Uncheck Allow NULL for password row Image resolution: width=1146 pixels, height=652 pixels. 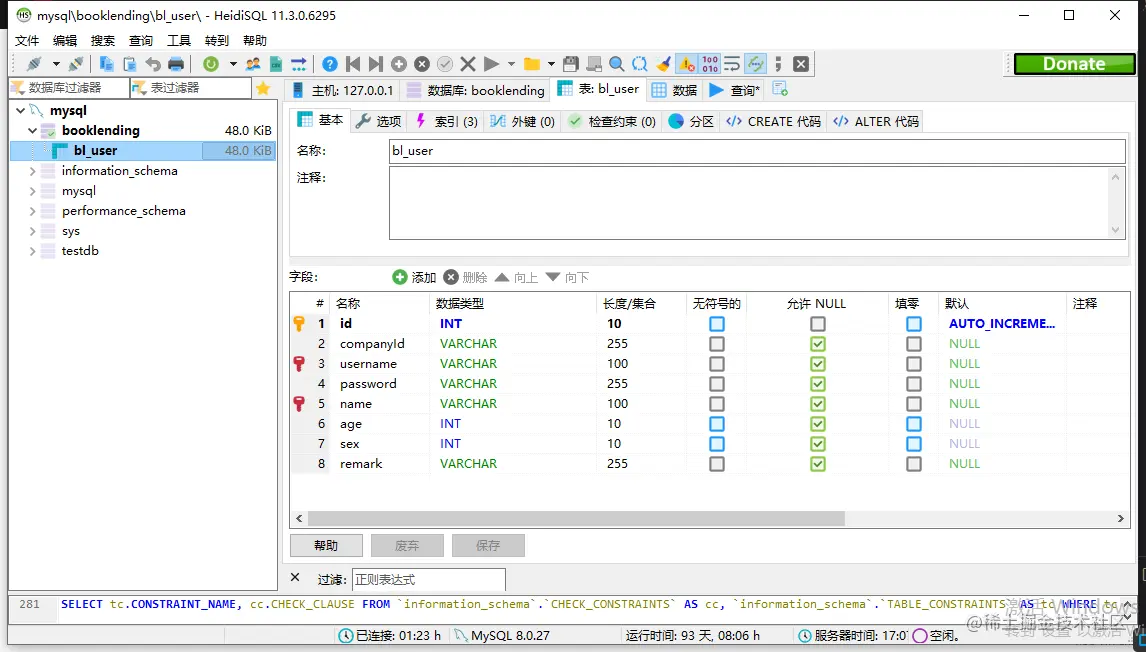(x=818, y=384)
